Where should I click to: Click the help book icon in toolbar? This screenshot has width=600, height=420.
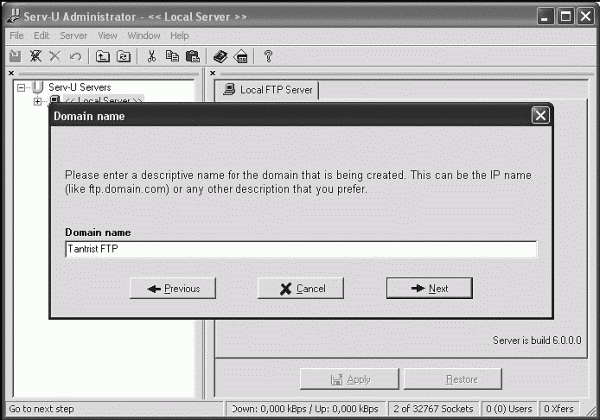(220, 57)
